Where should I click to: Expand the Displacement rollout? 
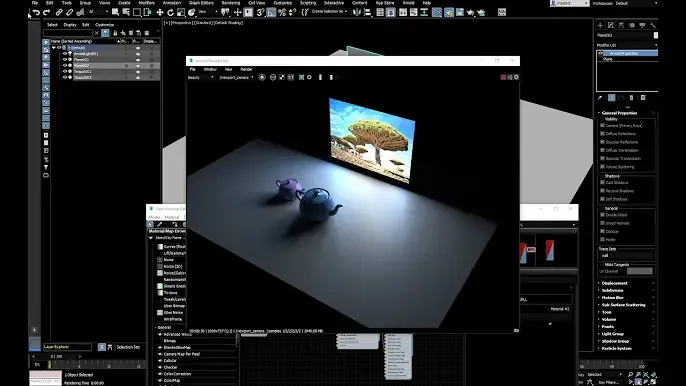(614, 283)
